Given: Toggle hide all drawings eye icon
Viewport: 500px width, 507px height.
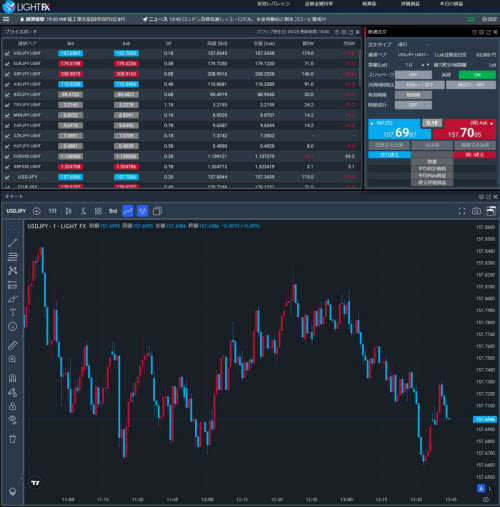Looking at the screenshot, I should [13, 420].
